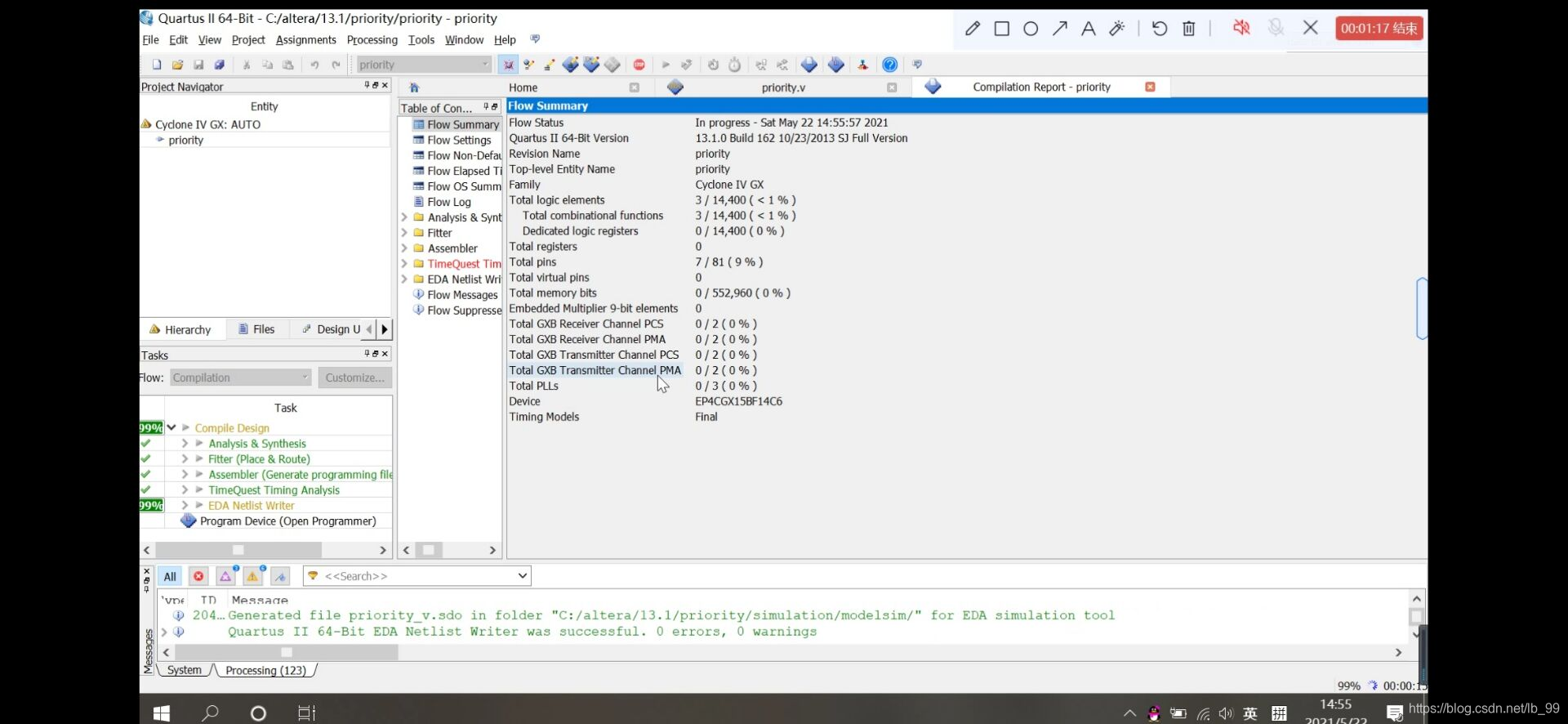Image resolution: width=1568 pixels, height=724 pixels.
Task: Collapse the Compile Design task
Action: (171, 427)
